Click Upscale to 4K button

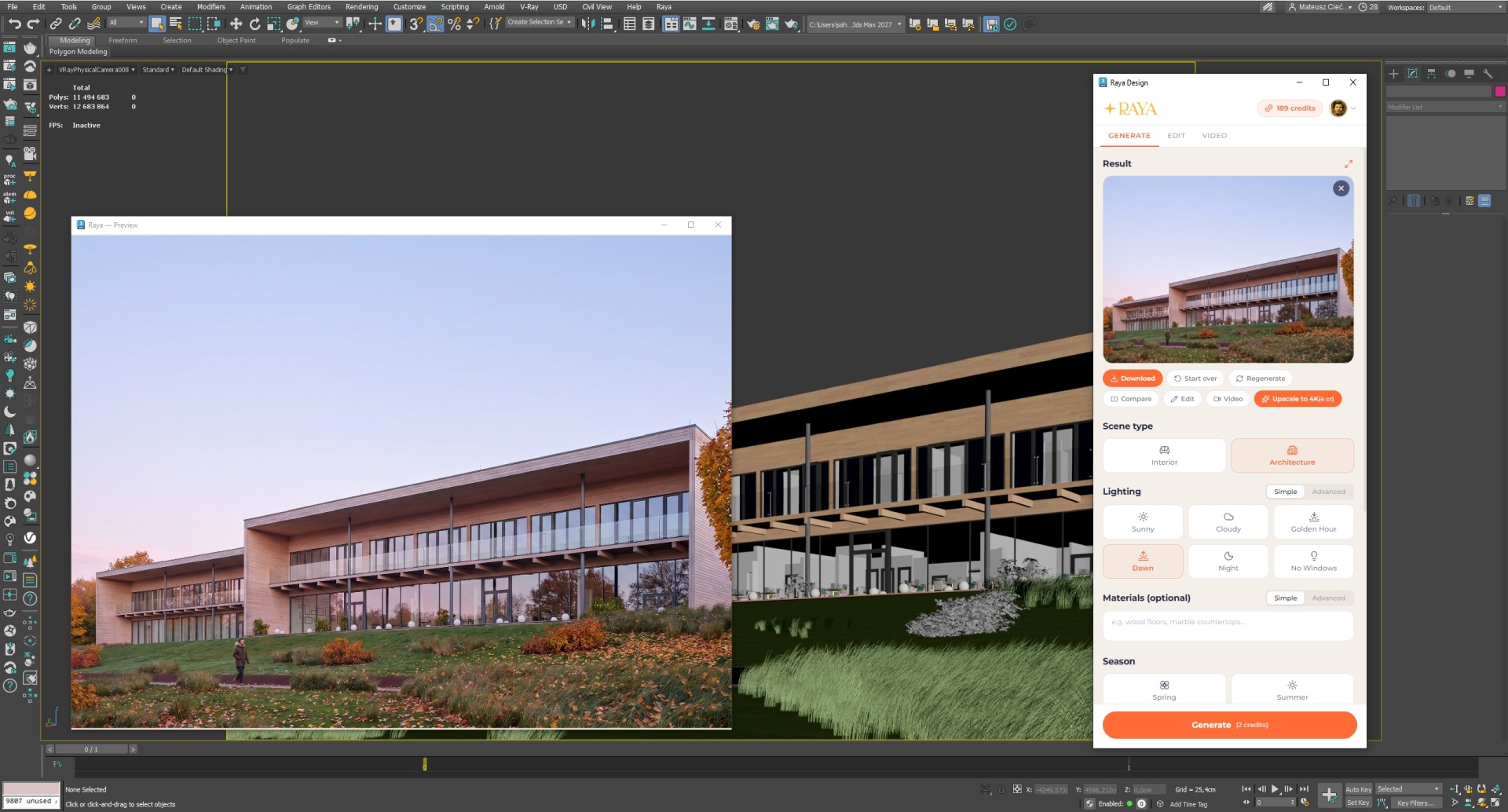(1298, 399)
